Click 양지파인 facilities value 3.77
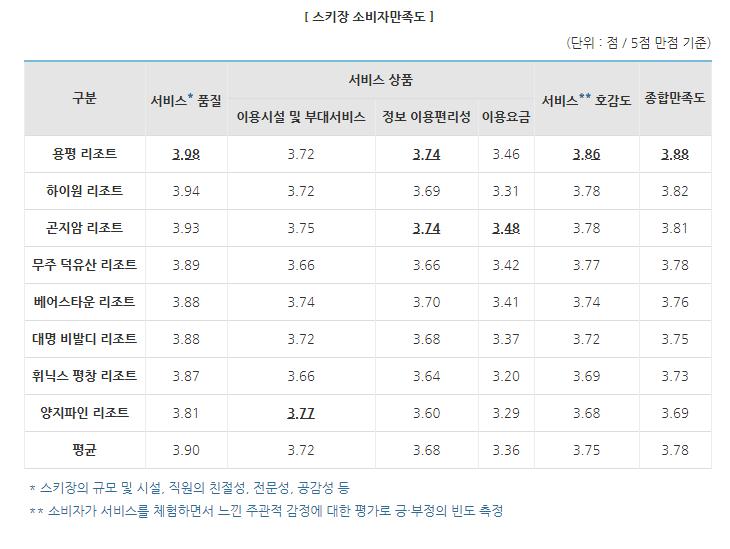This screenshot has height=549, width=730. tap(301, 413)
